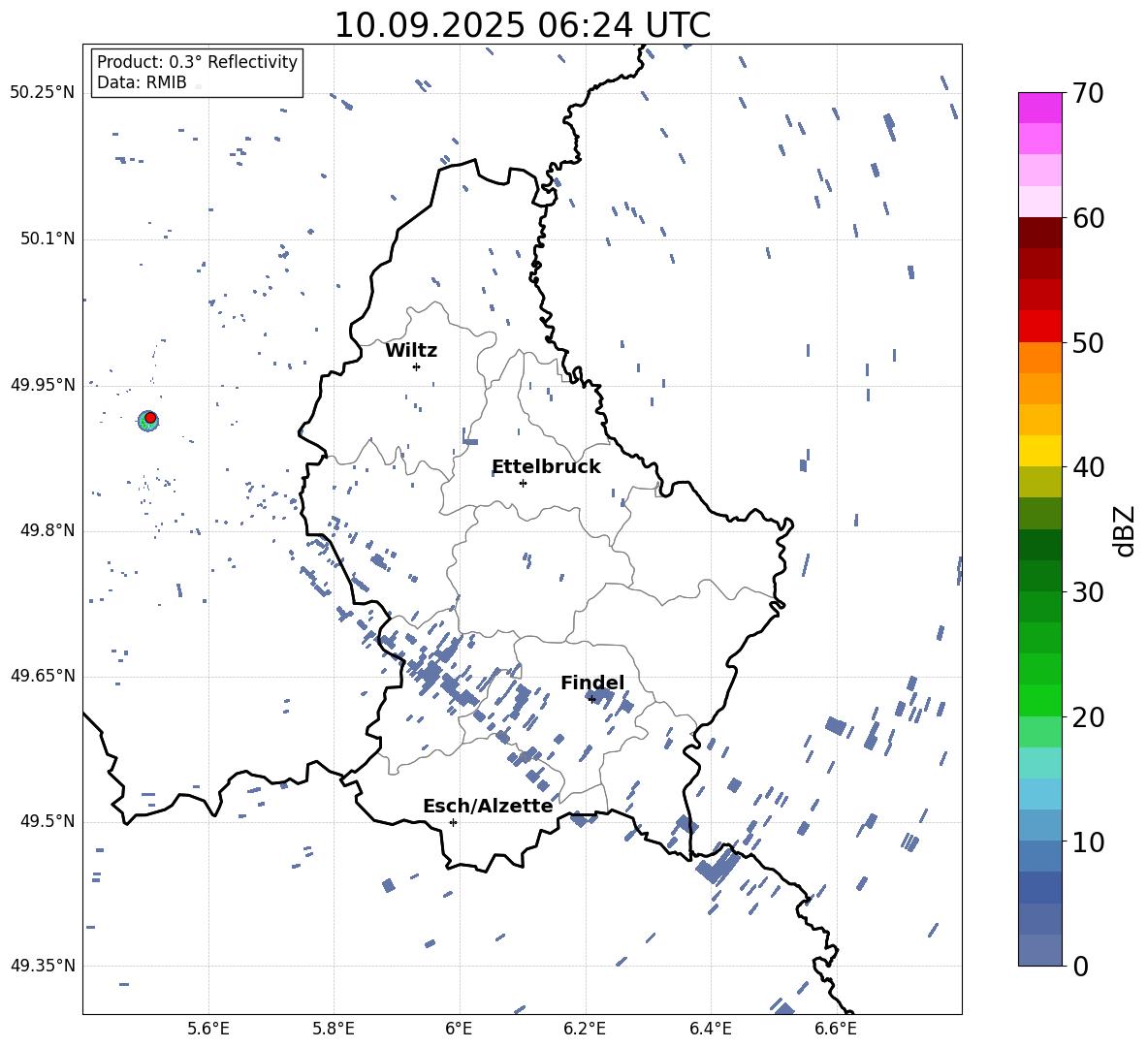The width and height of the screenshot is (1148, 1048).
Task: Click the dBZ colorbar label
Action: [1124, 530]
